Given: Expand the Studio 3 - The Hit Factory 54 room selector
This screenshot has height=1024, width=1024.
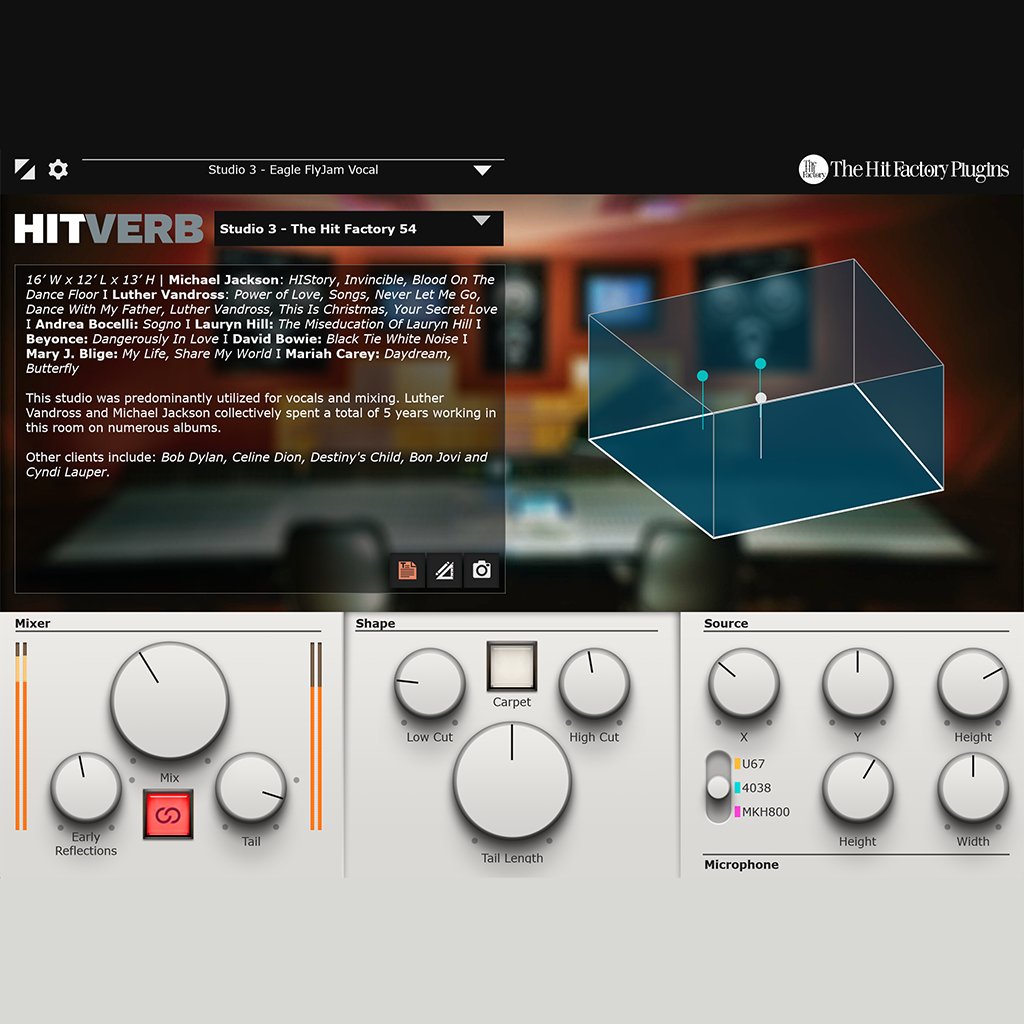Looking at the screenshot, I should coord(359,229).
